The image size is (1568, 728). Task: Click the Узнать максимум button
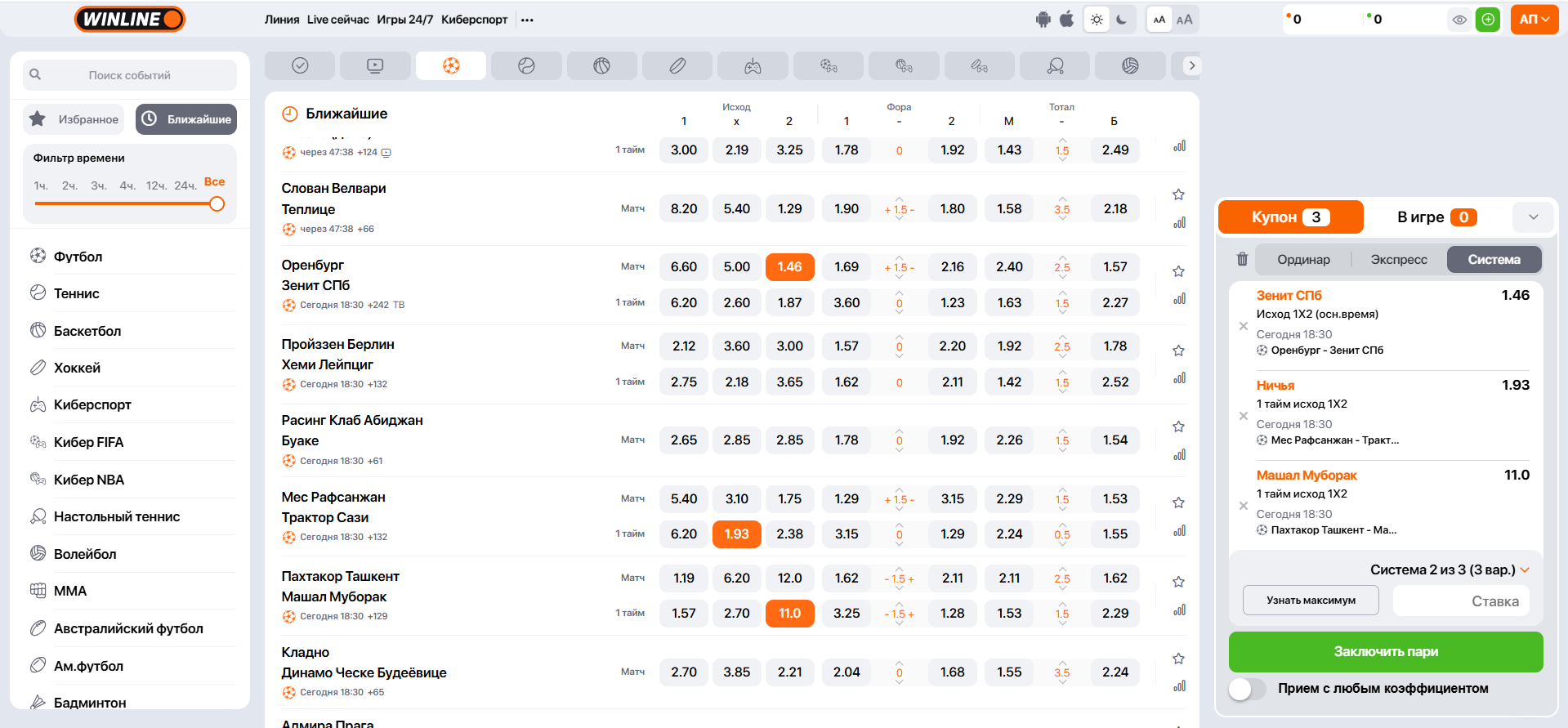point(1311,601)
